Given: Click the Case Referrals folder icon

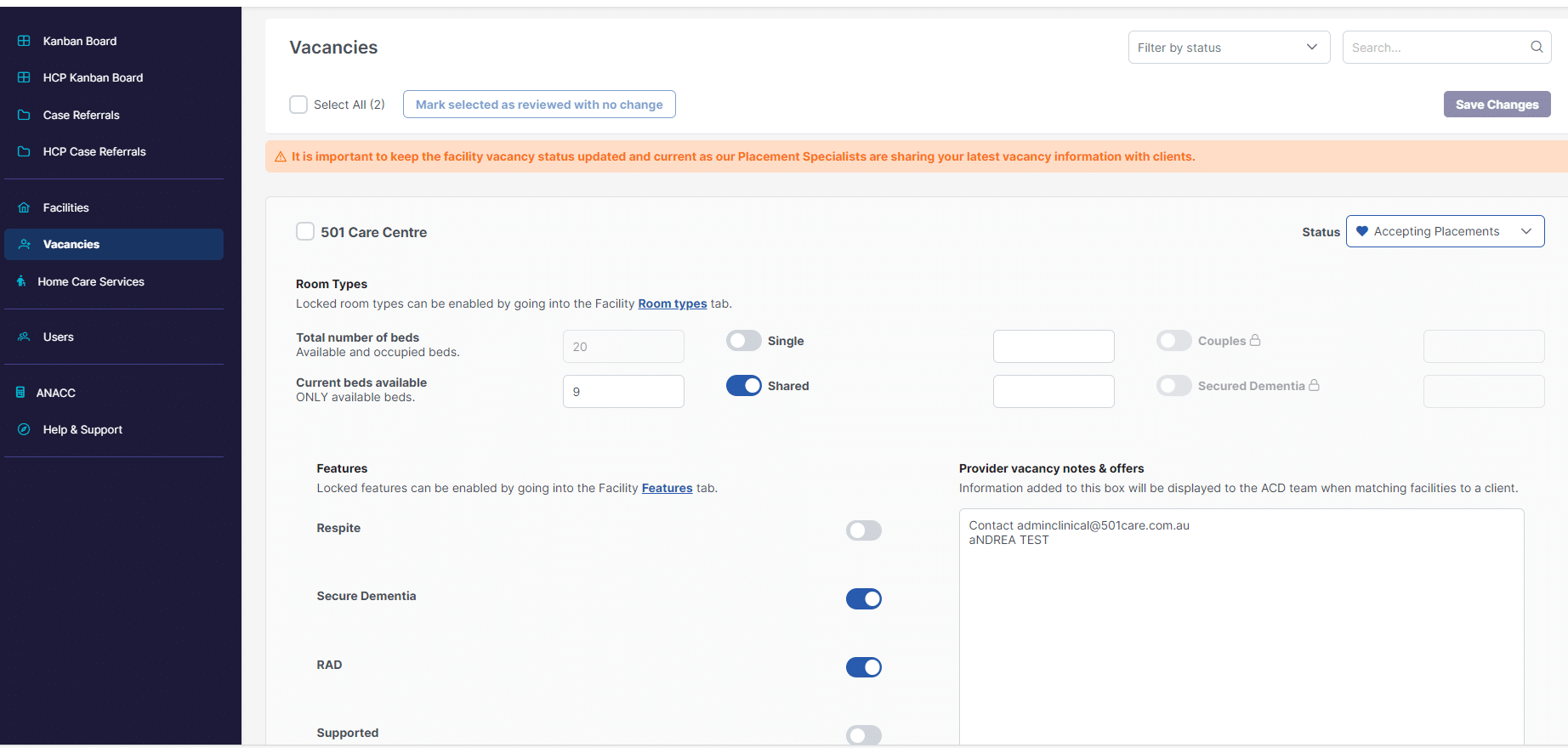Looking at the screenshot, I should 24,115.
